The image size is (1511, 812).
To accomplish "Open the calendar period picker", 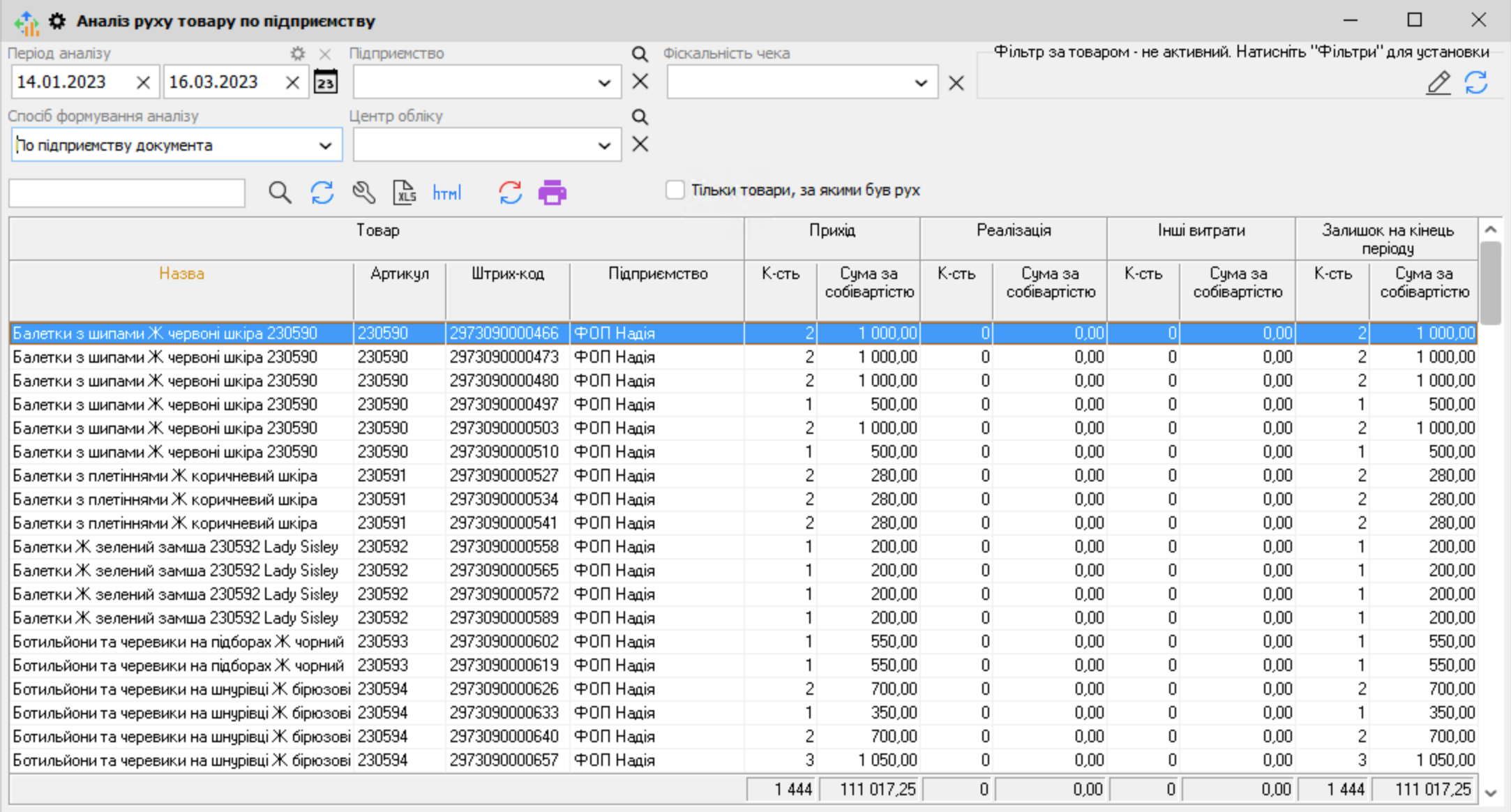I will pyautogui.click(x=326, y=82).
